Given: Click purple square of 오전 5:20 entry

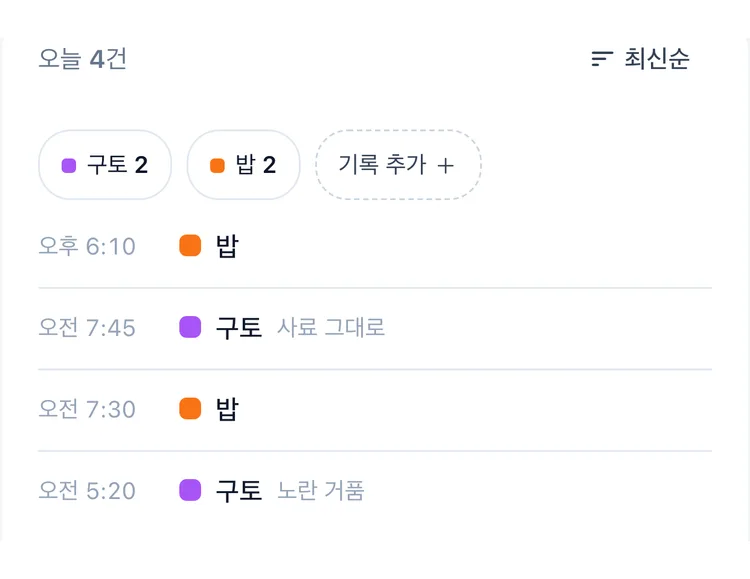Looking at the screenshot, I should pyautogui.click(x=190, y=490).
